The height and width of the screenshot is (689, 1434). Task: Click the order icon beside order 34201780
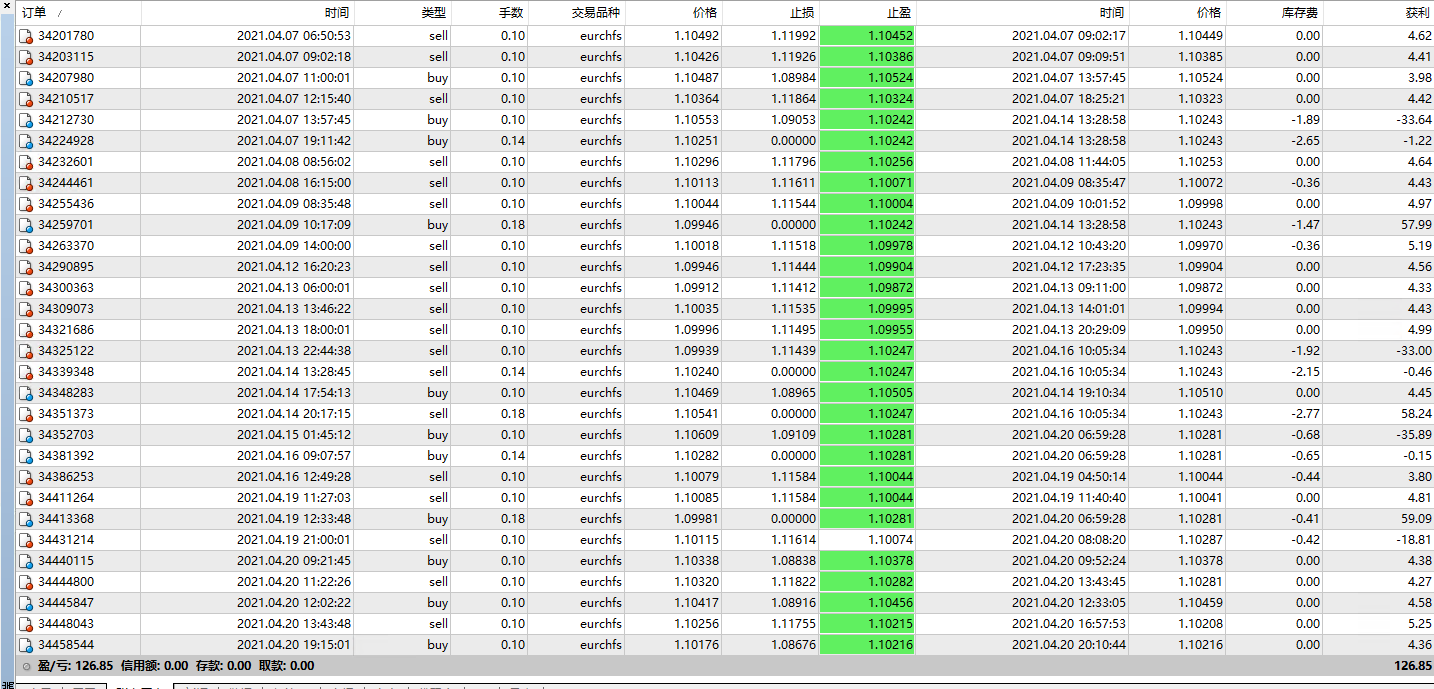[26, 36]
